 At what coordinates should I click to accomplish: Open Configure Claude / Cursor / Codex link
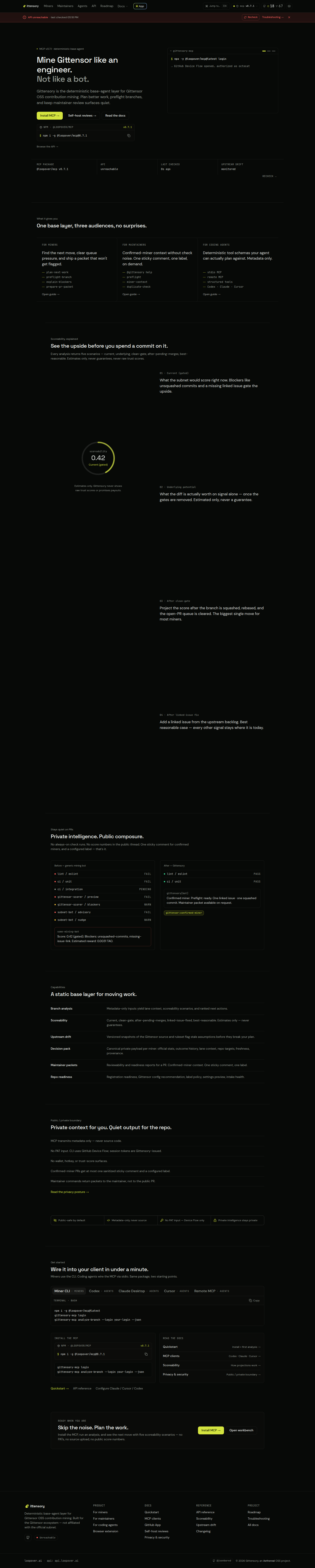[119, 1388]
